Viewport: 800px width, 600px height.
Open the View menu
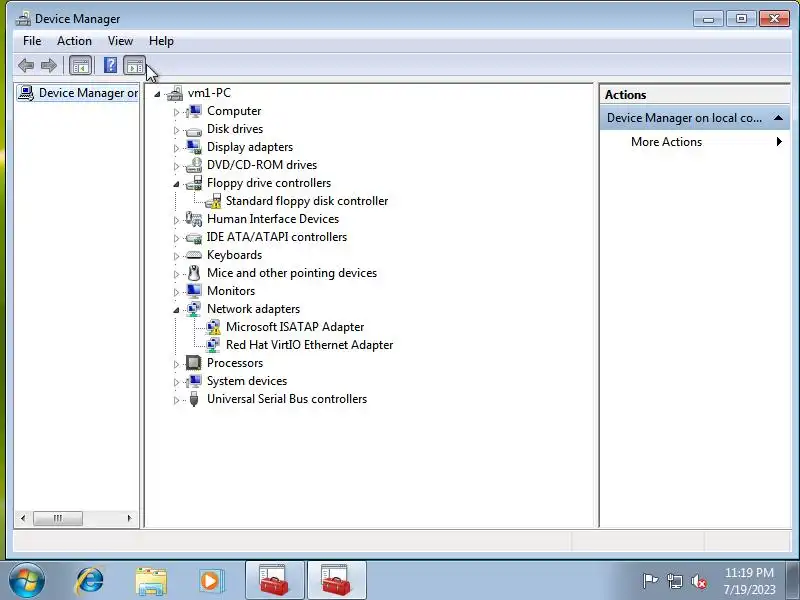click(x=120, y=41)
